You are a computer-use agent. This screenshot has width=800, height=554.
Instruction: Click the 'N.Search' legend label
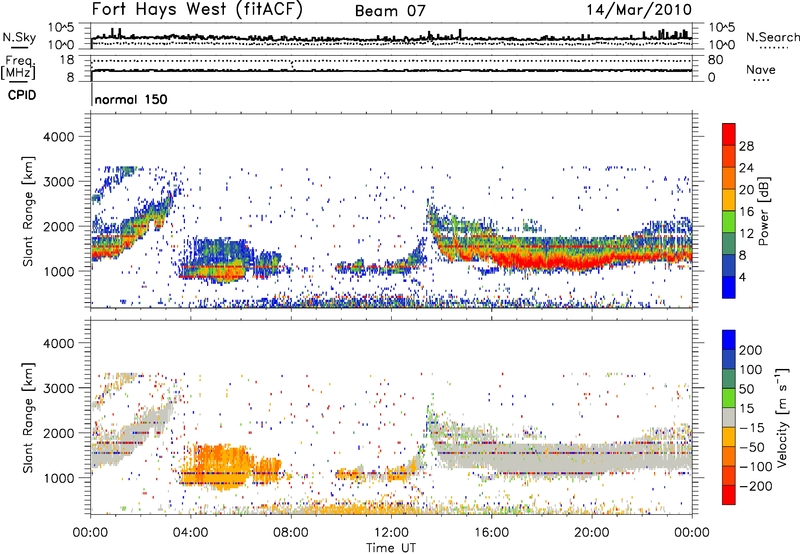[772, 37]
